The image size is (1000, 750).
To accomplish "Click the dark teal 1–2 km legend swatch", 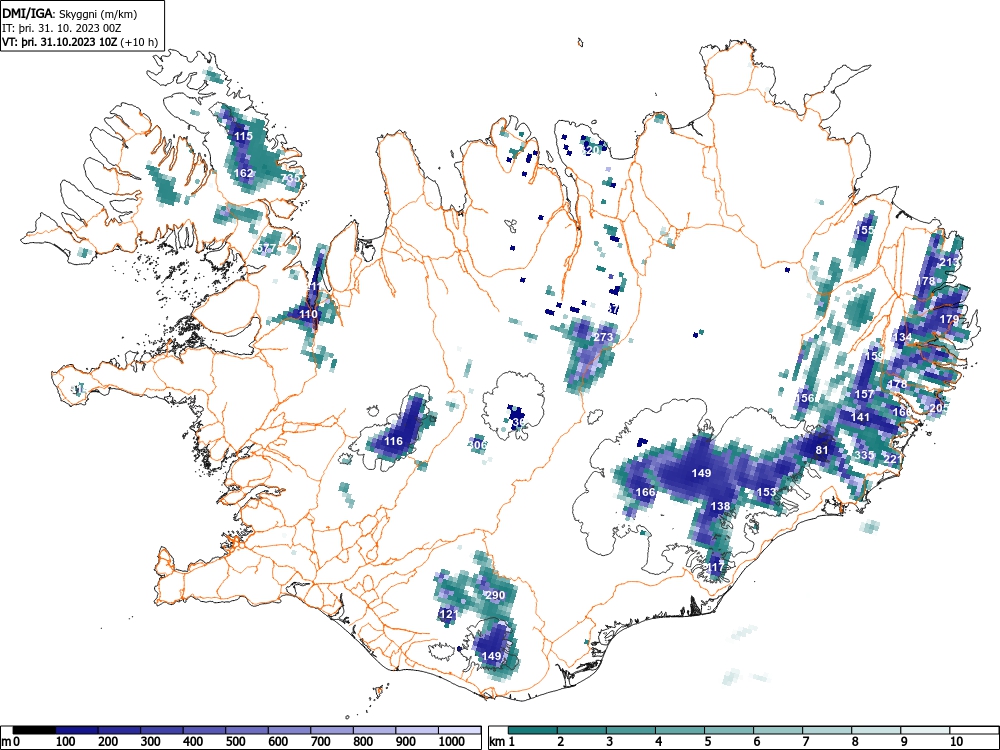I will [533, 730].
